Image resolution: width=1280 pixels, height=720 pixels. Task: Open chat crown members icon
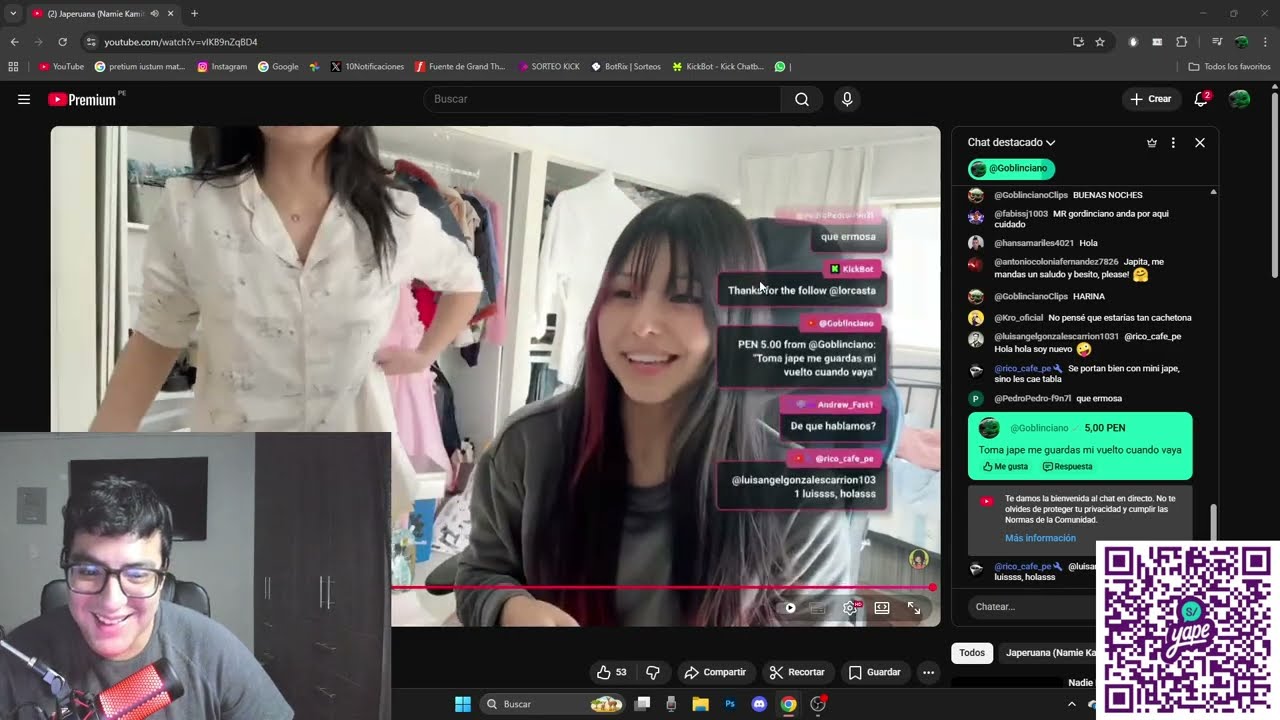click(x=1152, y=143)
